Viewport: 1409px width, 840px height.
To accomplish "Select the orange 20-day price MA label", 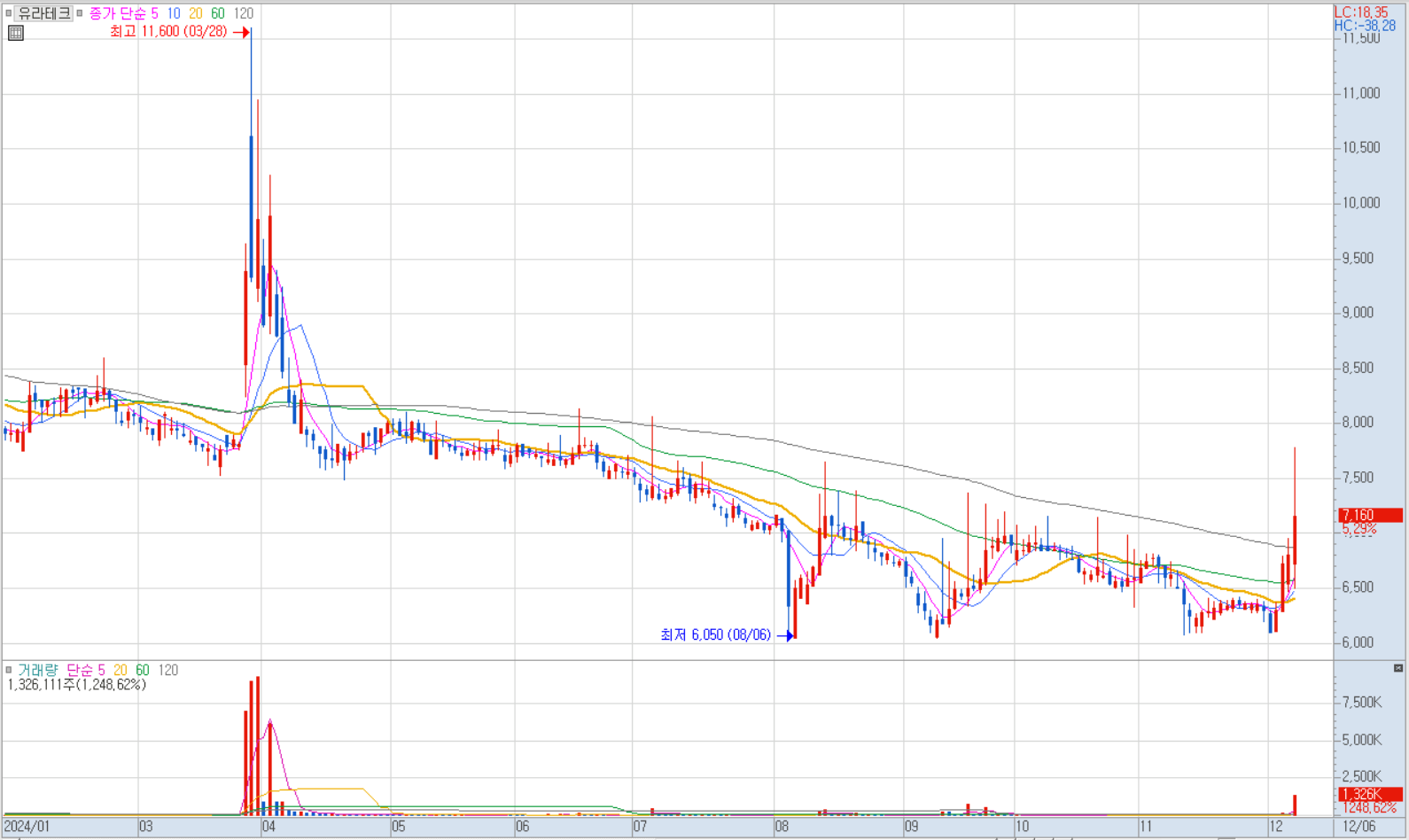I will pyautogui.click(x=196, y=13).
